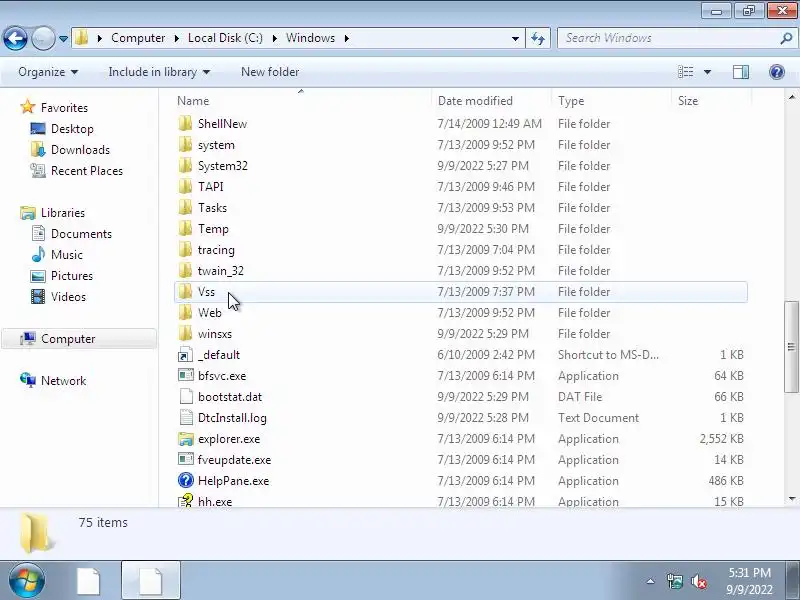This screenshot has height=600, width=800.
Task: Select Computer in the address breadcrumb
Action: 138,38
